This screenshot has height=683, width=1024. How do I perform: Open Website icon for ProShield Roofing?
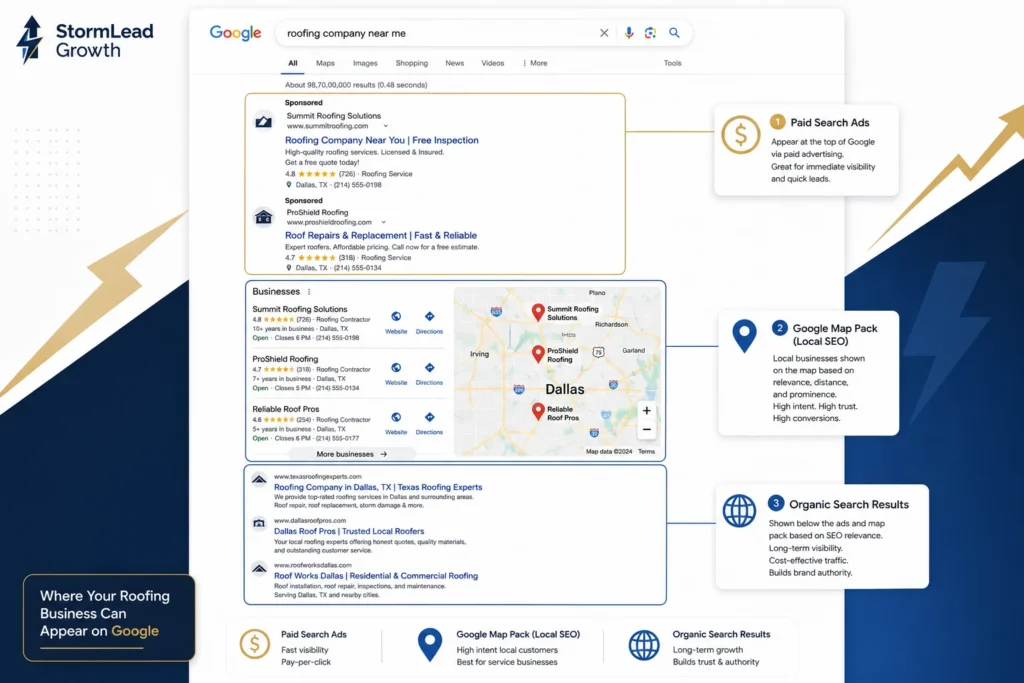[x=396, y=368]
